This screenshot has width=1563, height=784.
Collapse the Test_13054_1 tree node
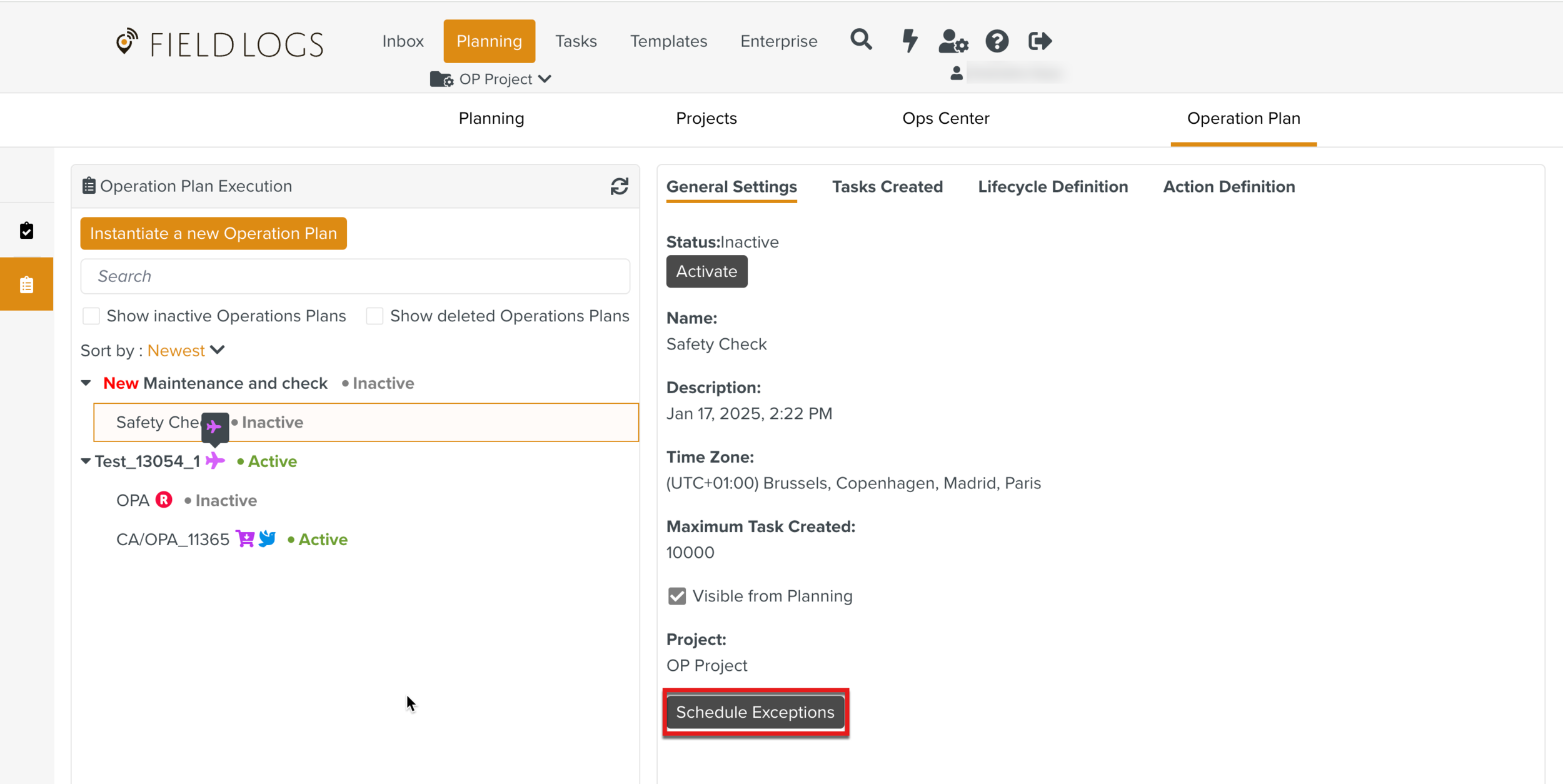tap(86, 461)
